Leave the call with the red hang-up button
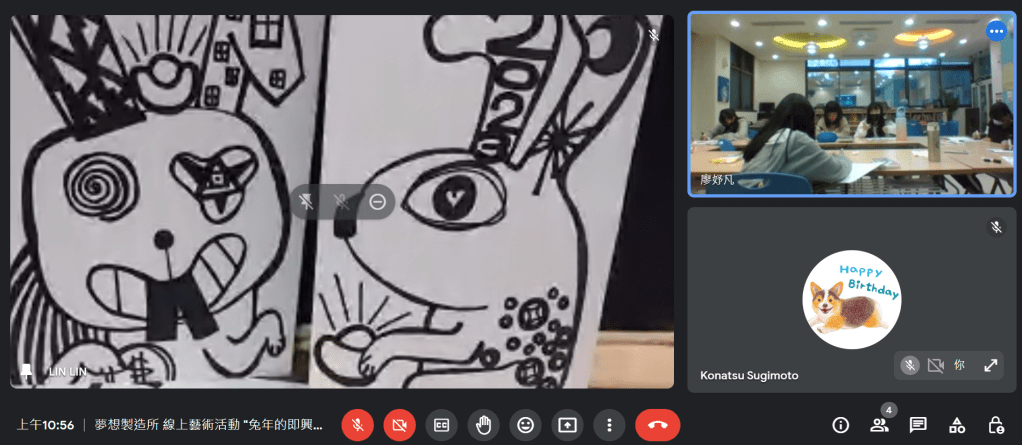1022x445 pixels. pyautogui.click(x=657, y=425)
